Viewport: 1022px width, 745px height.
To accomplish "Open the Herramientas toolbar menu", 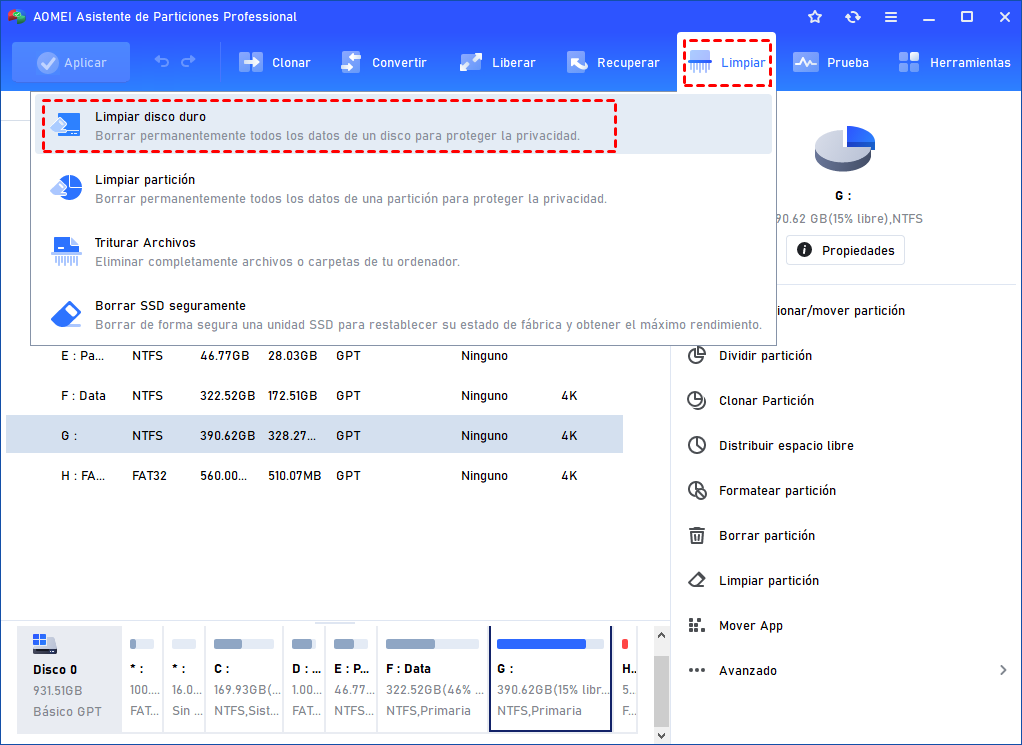I will point(954,62).
